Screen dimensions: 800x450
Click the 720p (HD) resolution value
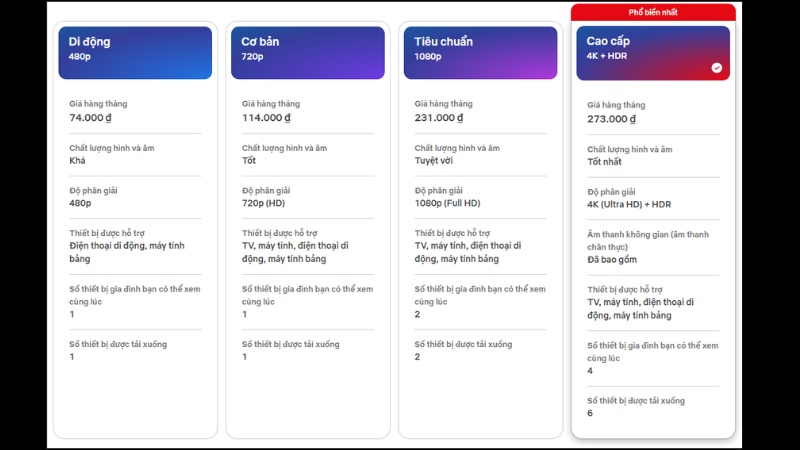click(x=265, y=203)
